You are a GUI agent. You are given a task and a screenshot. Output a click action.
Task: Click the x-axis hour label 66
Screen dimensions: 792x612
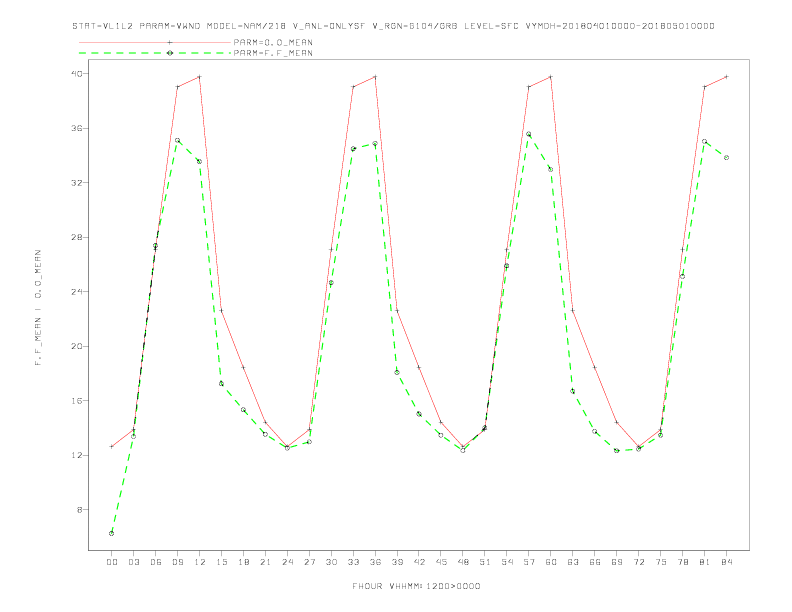pyautogui.click(x=595, y=562)
